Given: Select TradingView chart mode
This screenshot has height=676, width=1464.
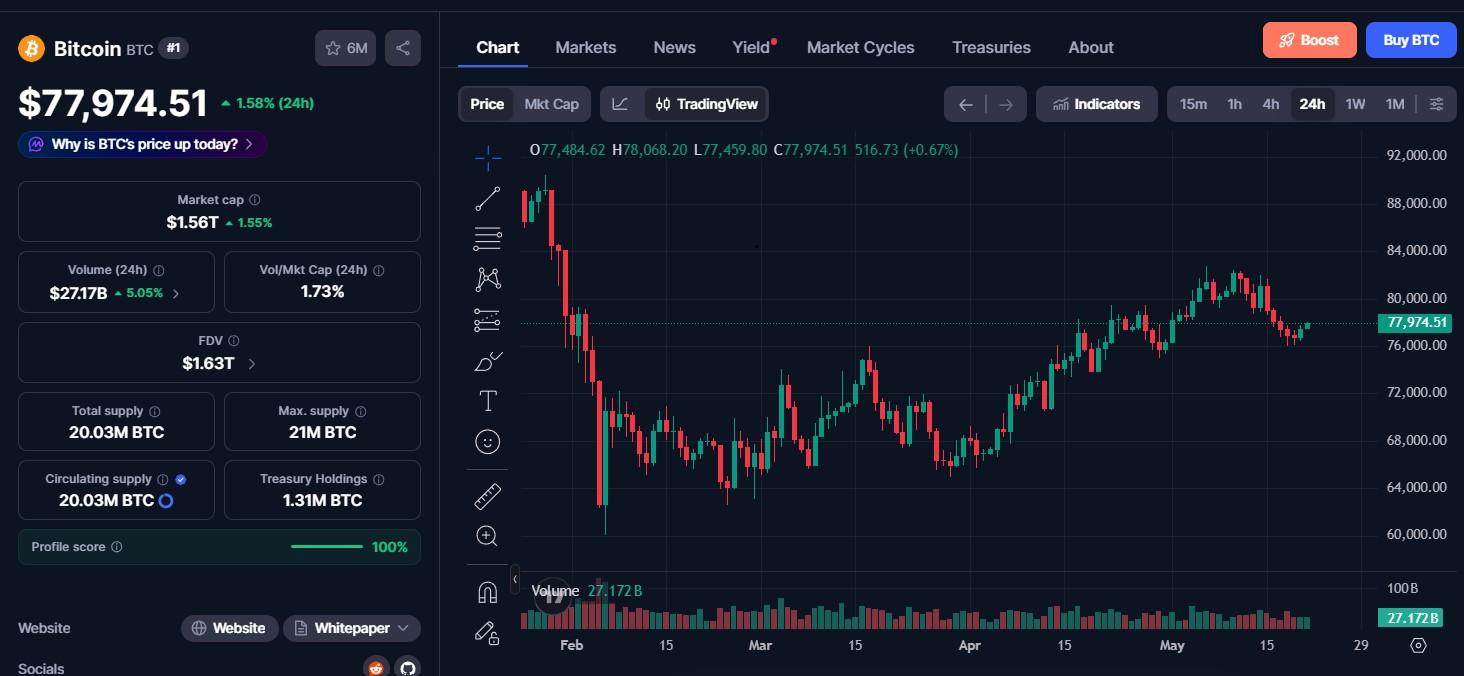Looking at the screenshot, I should tap(707, 104).
